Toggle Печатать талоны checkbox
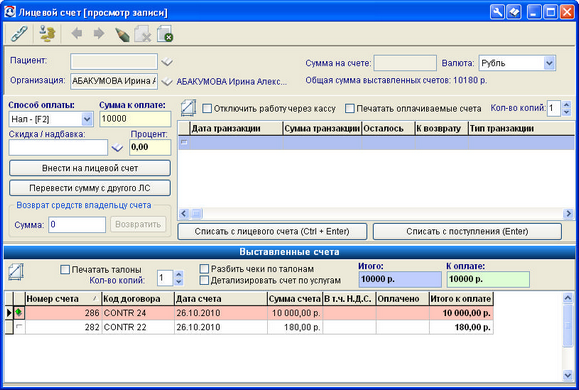 pyautogui.click(x=65, y=270)
